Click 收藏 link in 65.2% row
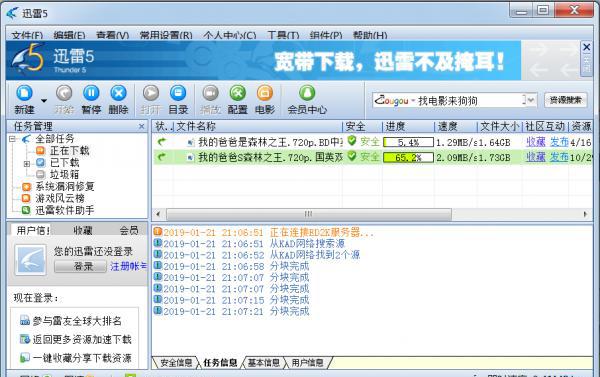This screenshot has width=600, height=377. tap(536, 157)
